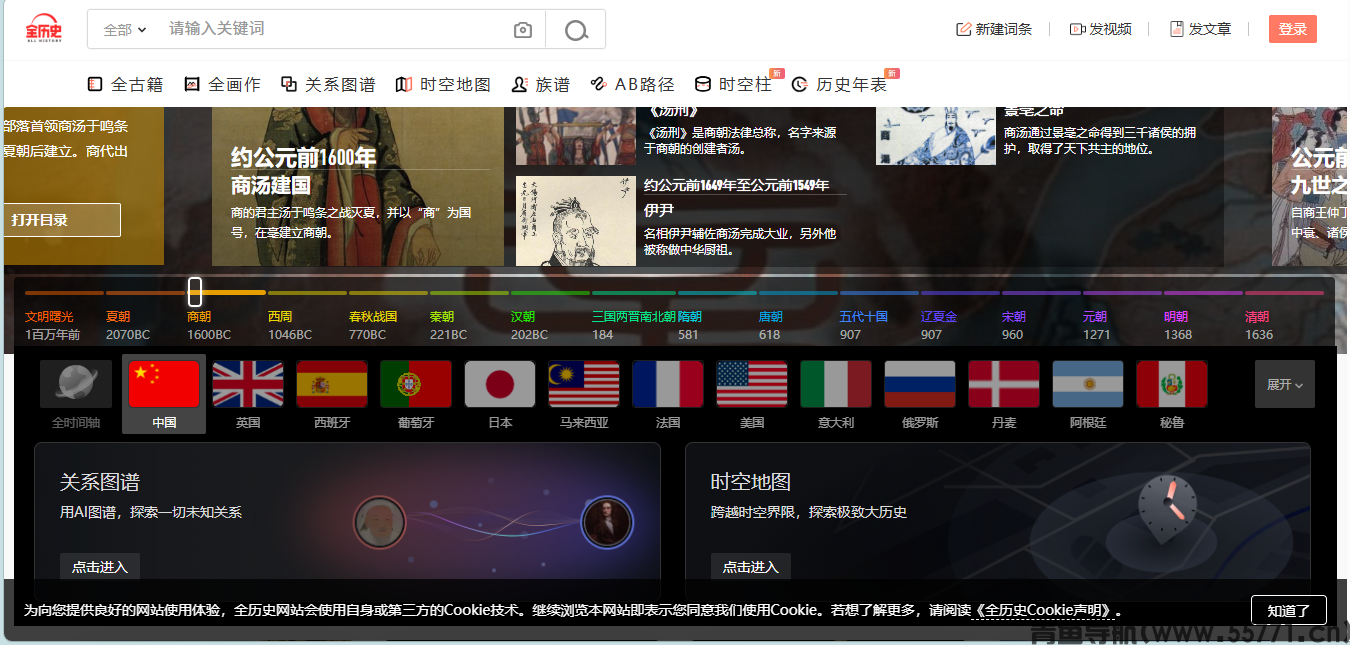1350x645 pixels.
Task: Select 宋朝 960 on the timeline
Action: tap(1014, 325)
